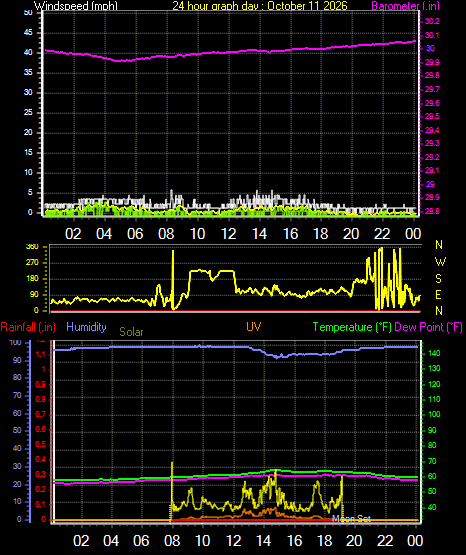The width and height of the screenshot is (466, 555).
Task: Click the "35" windspeed axis value
Action: (x=28, y=73)
